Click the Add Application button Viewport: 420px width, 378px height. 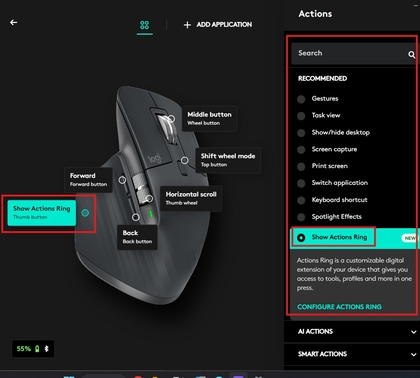tap(218, 25)
